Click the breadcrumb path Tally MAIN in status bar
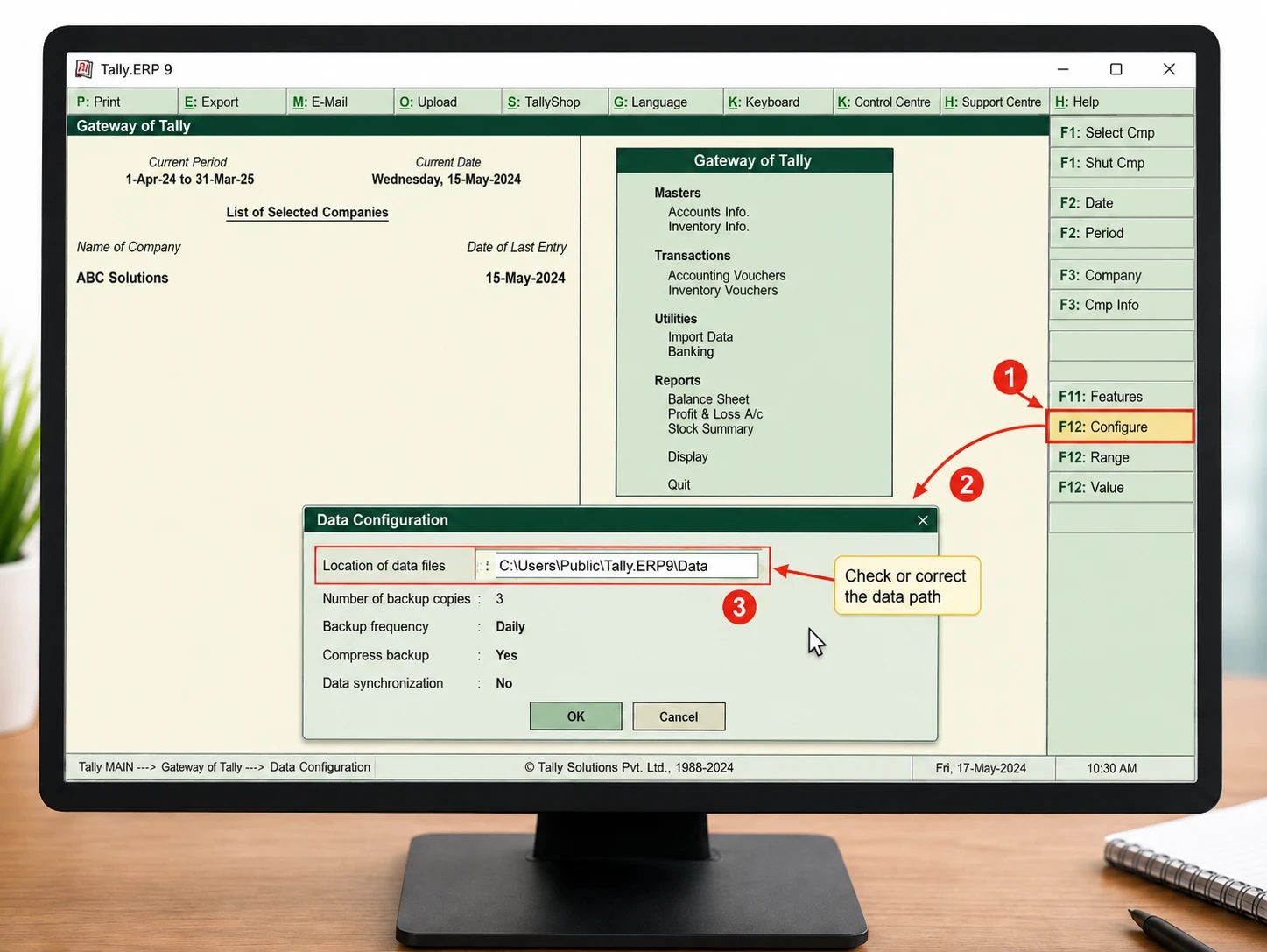Image resolution: width=1267 pixels, height=952 pixels. click(x=106, y=767)
